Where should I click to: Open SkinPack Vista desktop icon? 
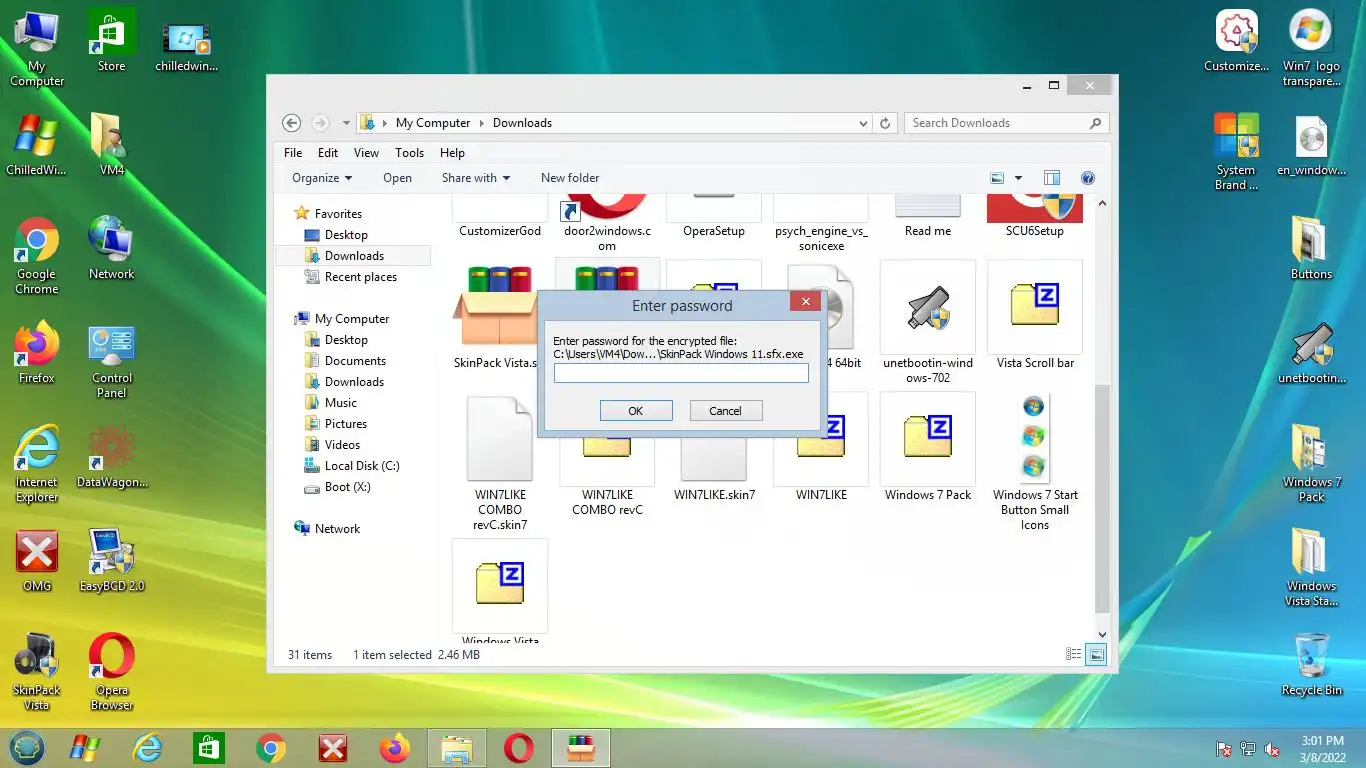(x=37, y=671)
